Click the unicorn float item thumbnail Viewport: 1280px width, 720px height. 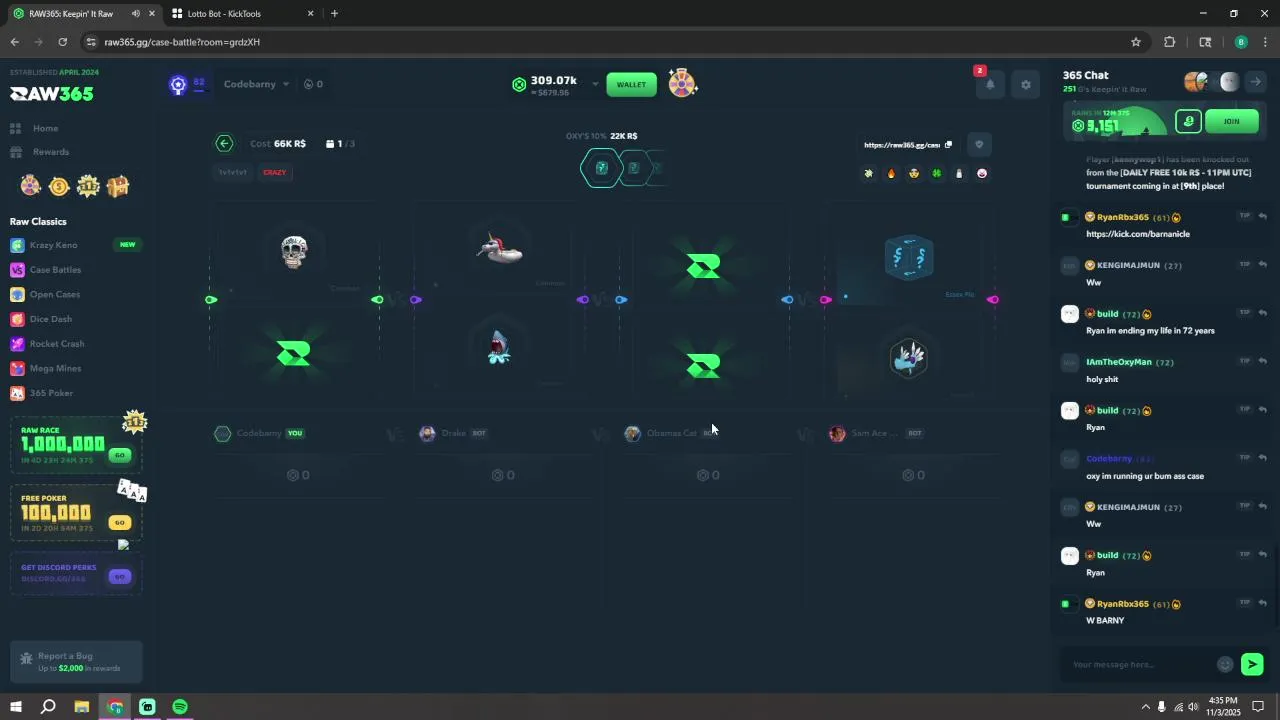coord(499,249)
